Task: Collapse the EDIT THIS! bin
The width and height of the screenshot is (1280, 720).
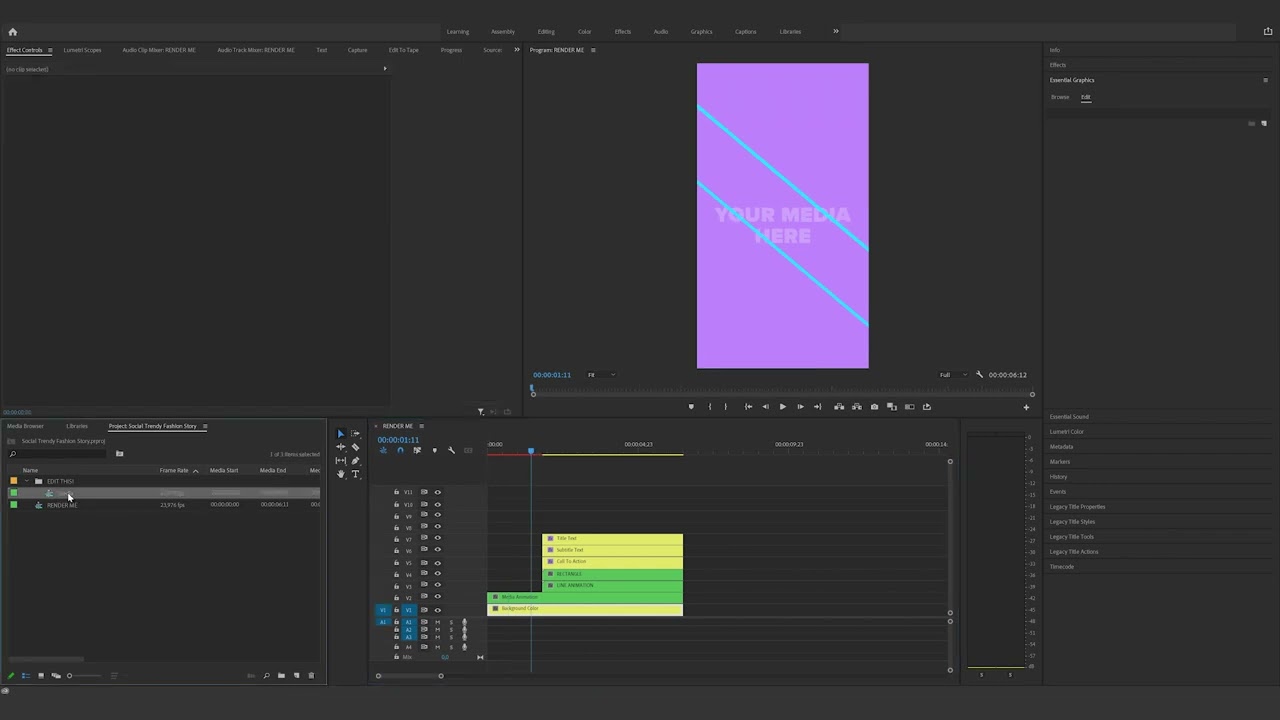Action: click(26, 481)
